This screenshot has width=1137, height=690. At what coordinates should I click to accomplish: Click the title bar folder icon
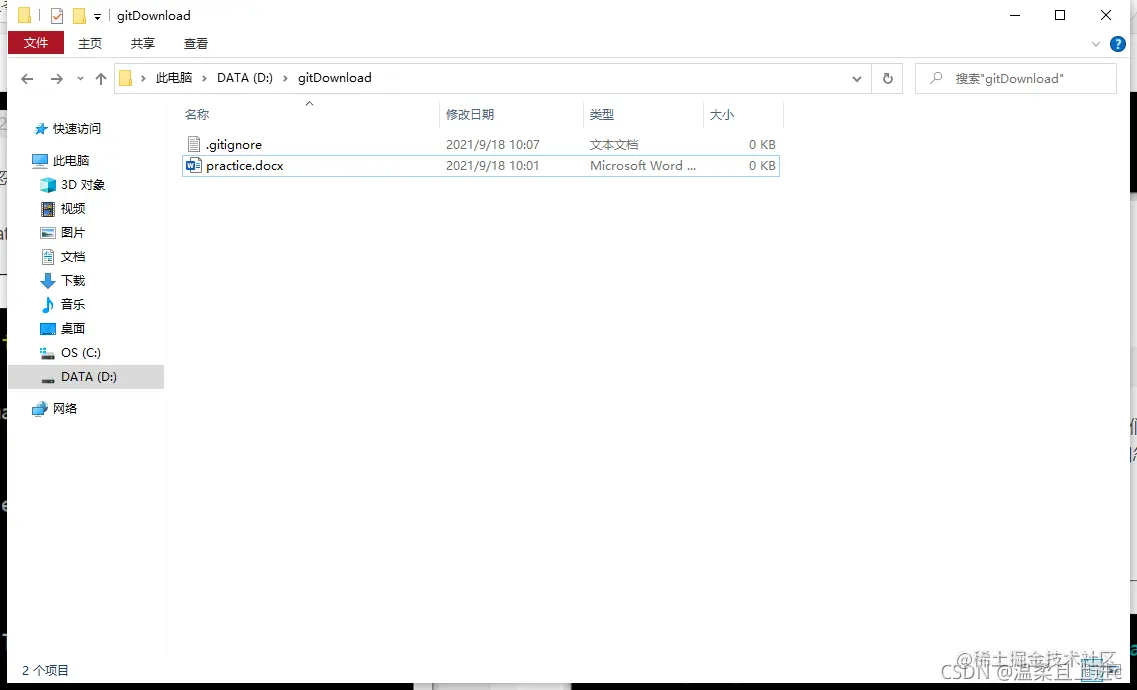(x=25, y=15)
